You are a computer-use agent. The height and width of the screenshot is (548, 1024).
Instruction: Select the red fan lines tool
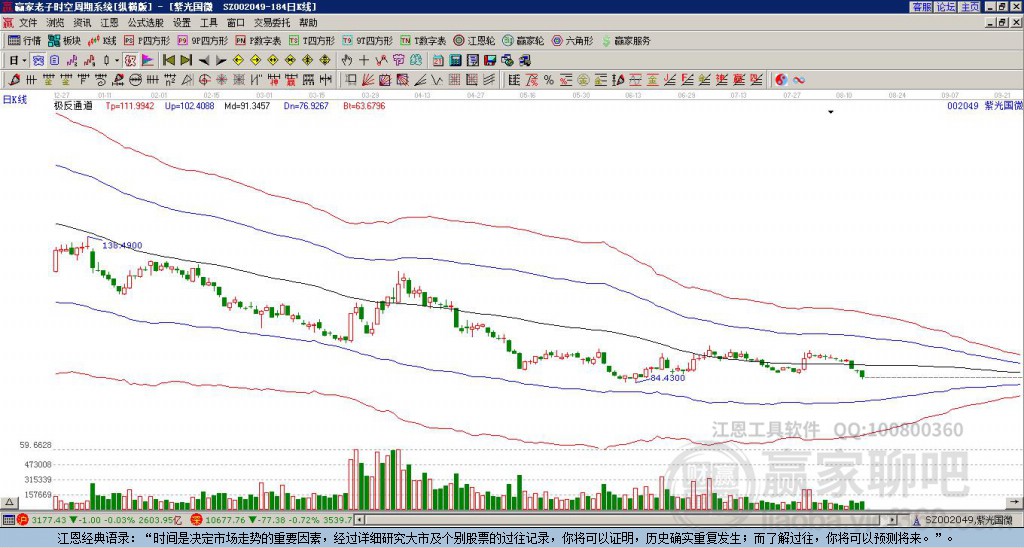click(368, 80)
